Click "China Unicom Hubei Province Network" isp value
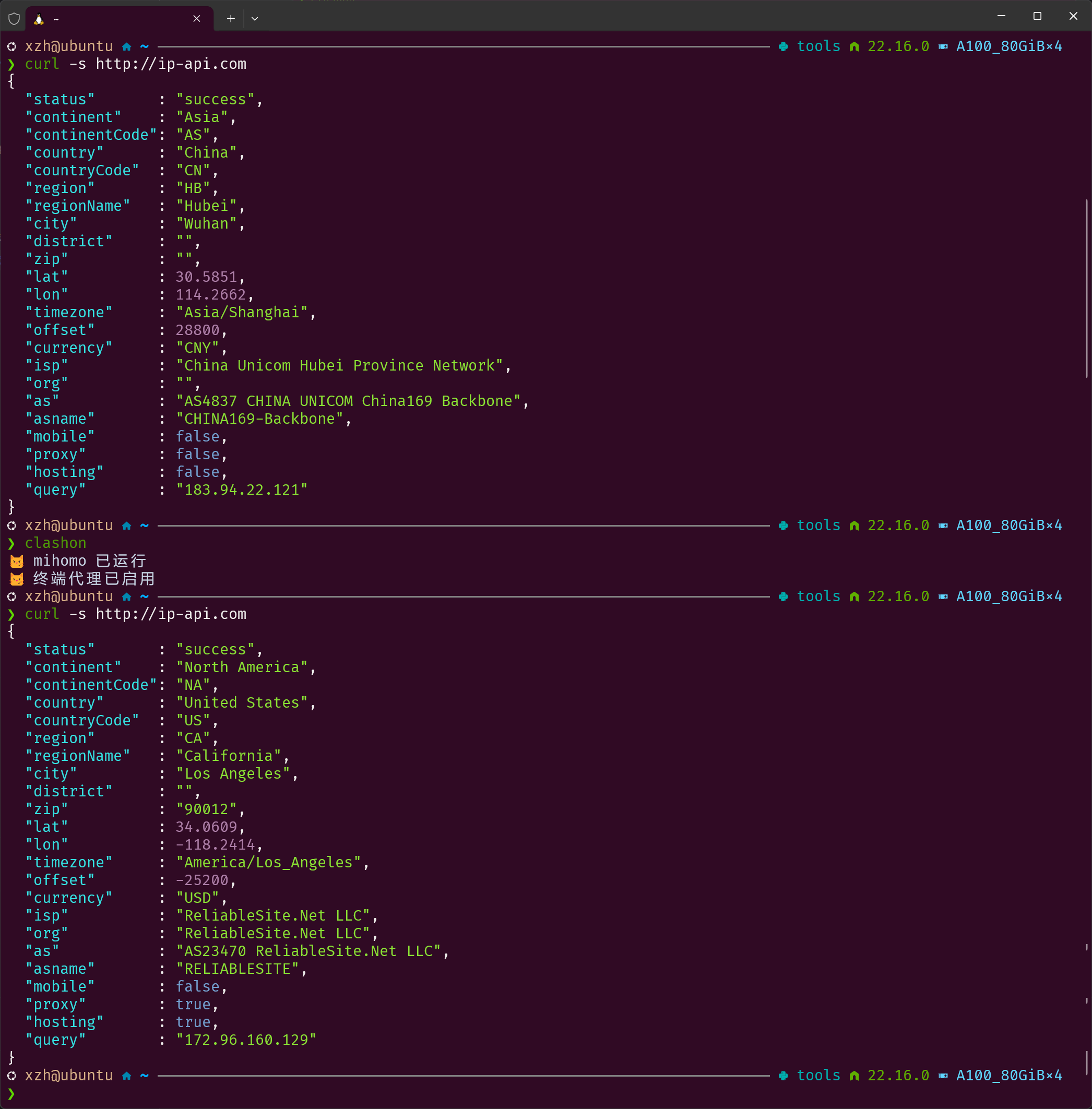 pos(339,366)
